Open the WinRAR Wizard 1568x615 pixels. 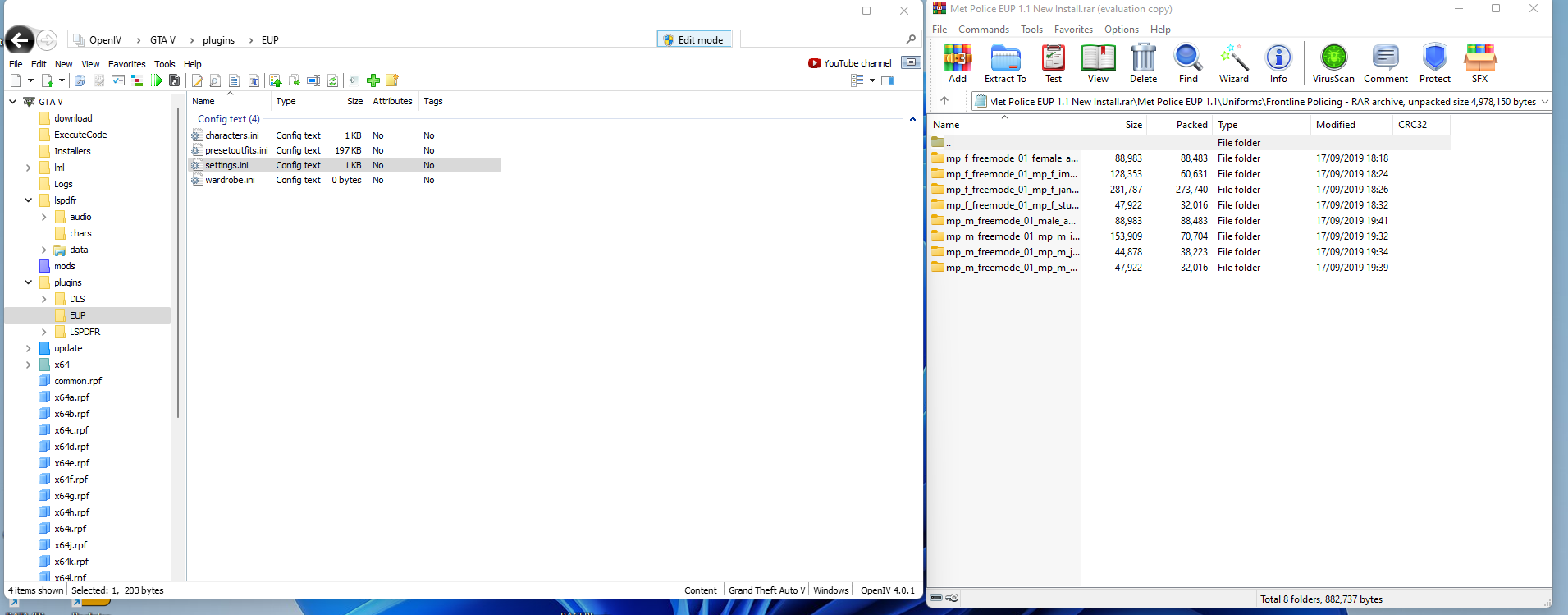pos(1234,63)
